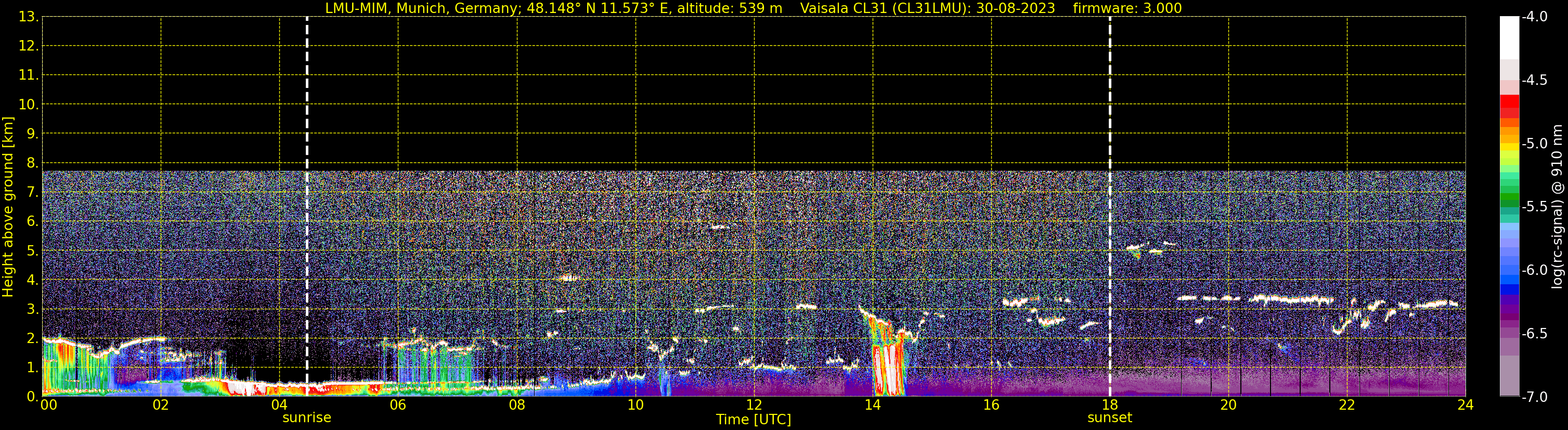Click the '16' time axis tick label

click(x=992, y=405)
